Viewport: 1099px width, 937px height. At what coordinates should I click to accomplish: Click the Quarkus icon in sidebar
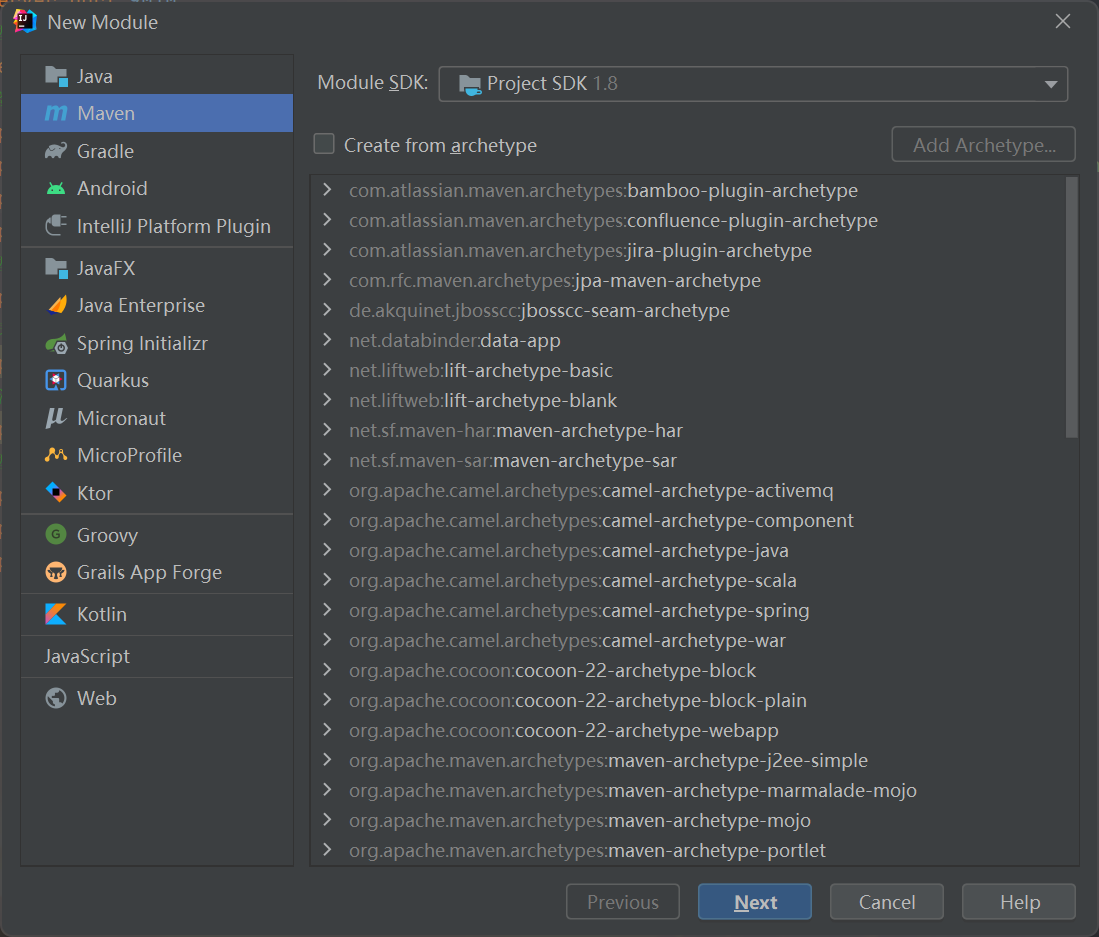click(x=56, y=380)
